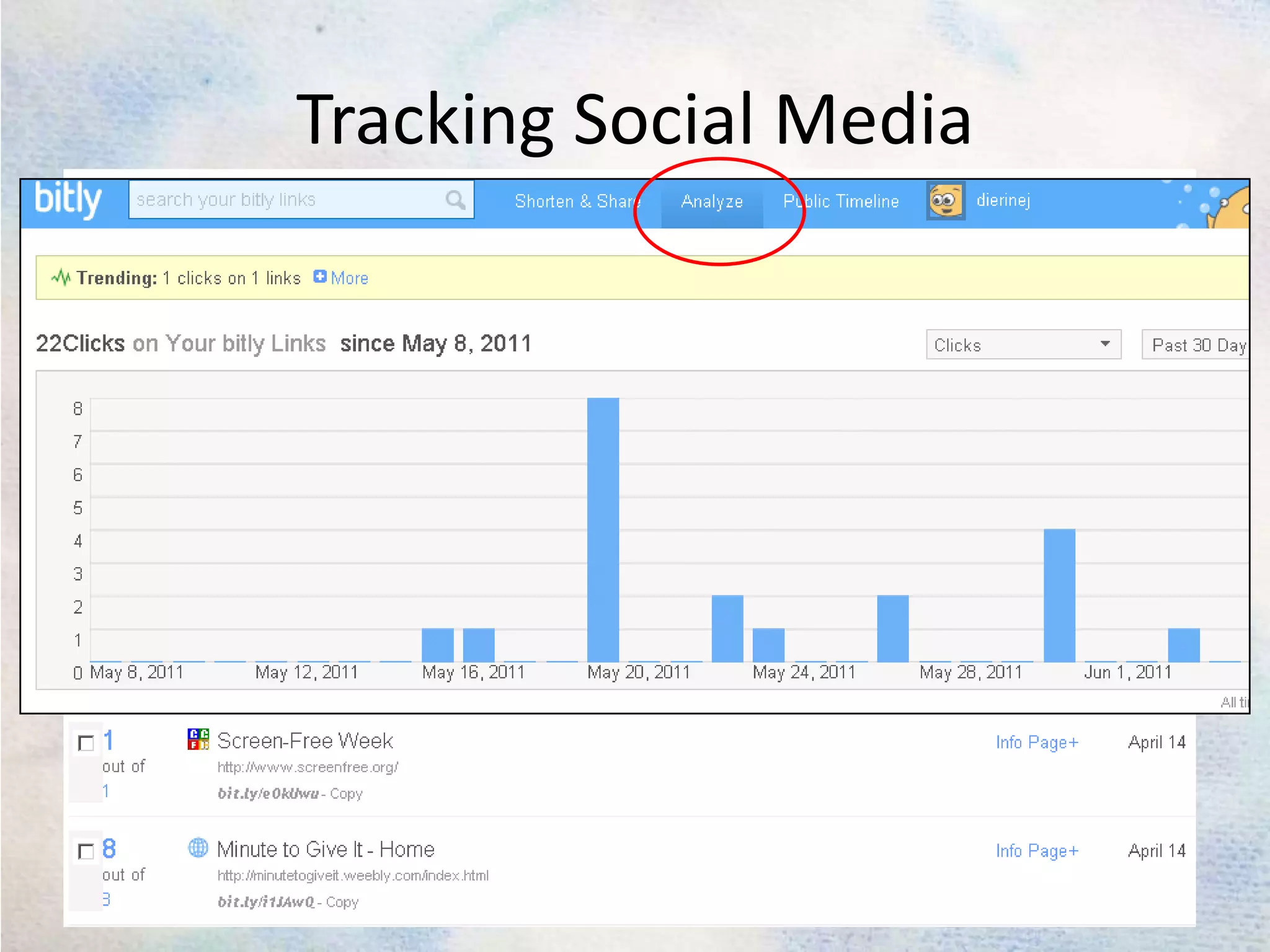
Task: Open the Public Timeline tab
Action: click(x=841, y=201)
